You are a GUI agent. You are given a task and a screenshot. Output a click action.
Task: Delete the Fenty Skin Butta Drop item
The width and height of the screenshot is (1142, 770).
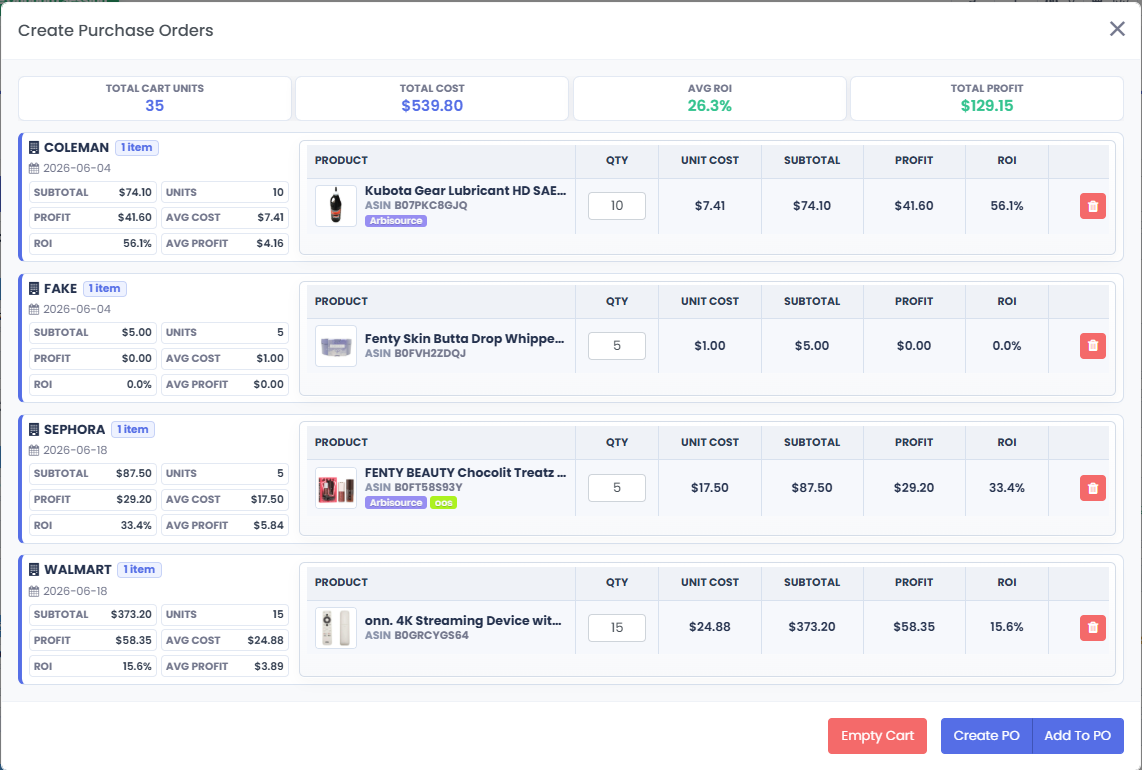1092,346
